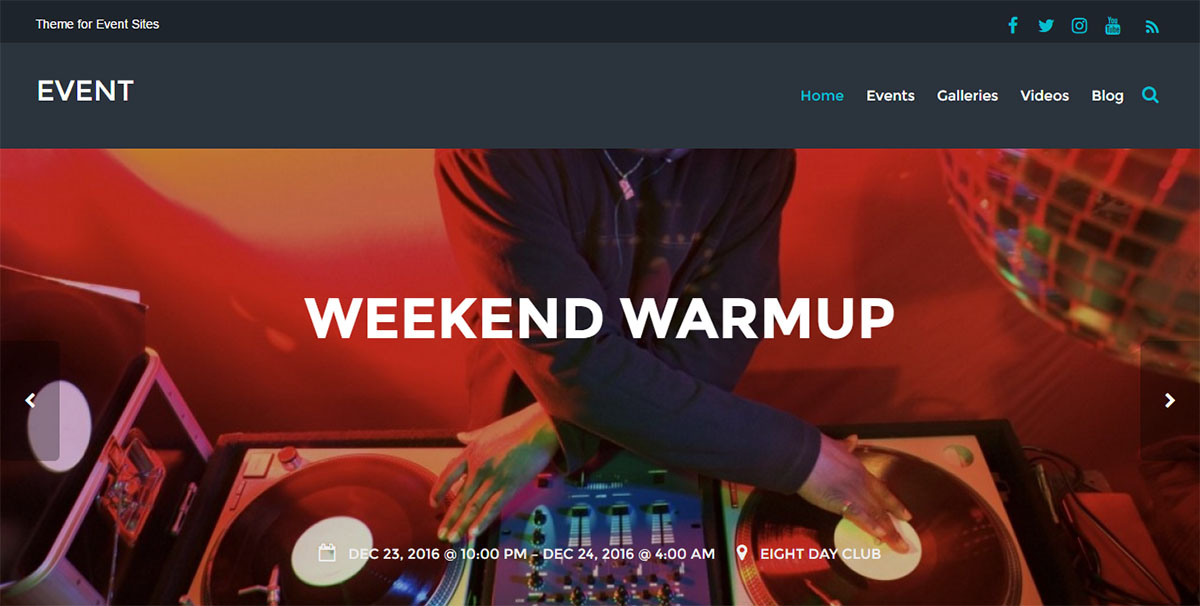Select the Home menu item

[822, 96]
